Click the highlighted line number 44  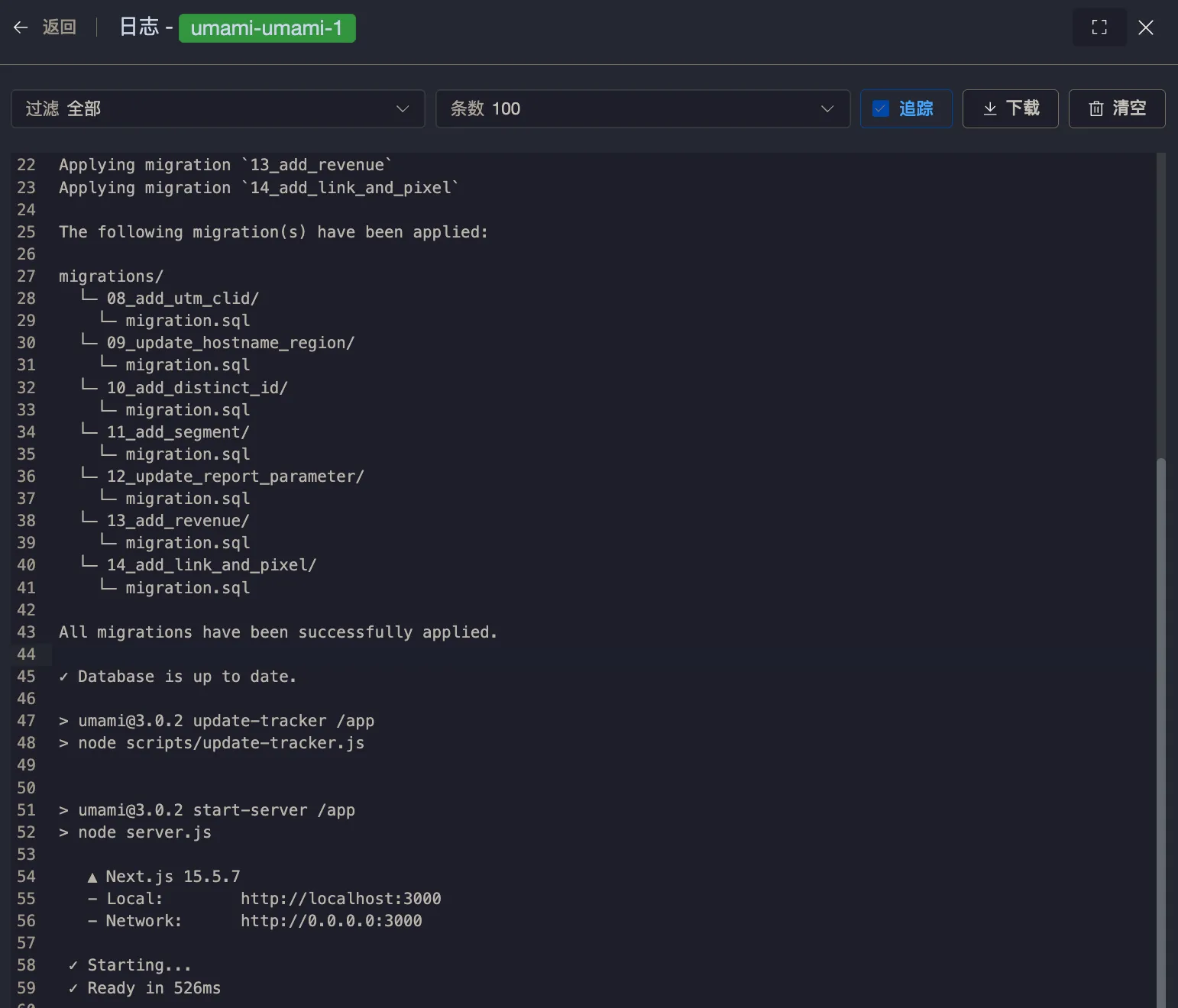pos(26,654)
